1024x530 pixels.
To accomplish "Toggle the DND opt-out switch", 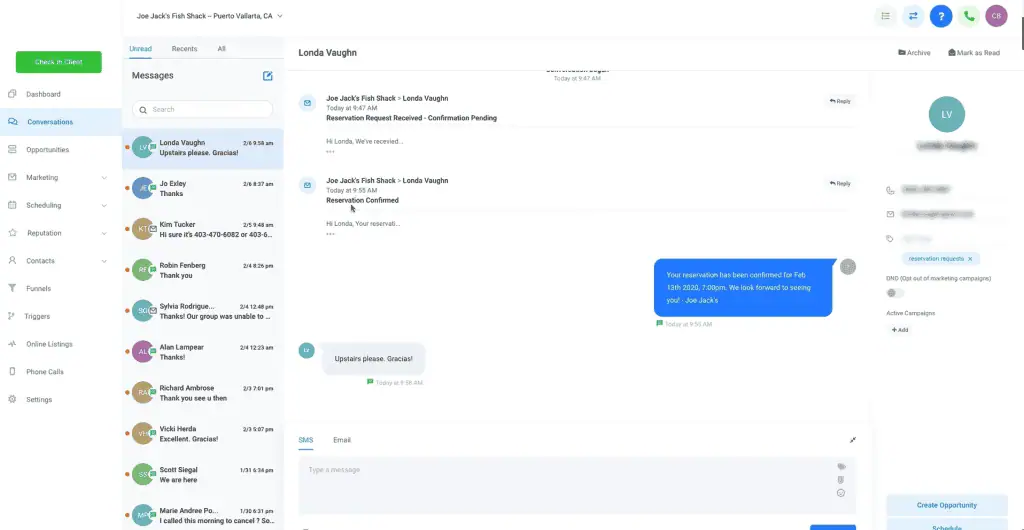I will pyautogui.click(x=895, y=293).
